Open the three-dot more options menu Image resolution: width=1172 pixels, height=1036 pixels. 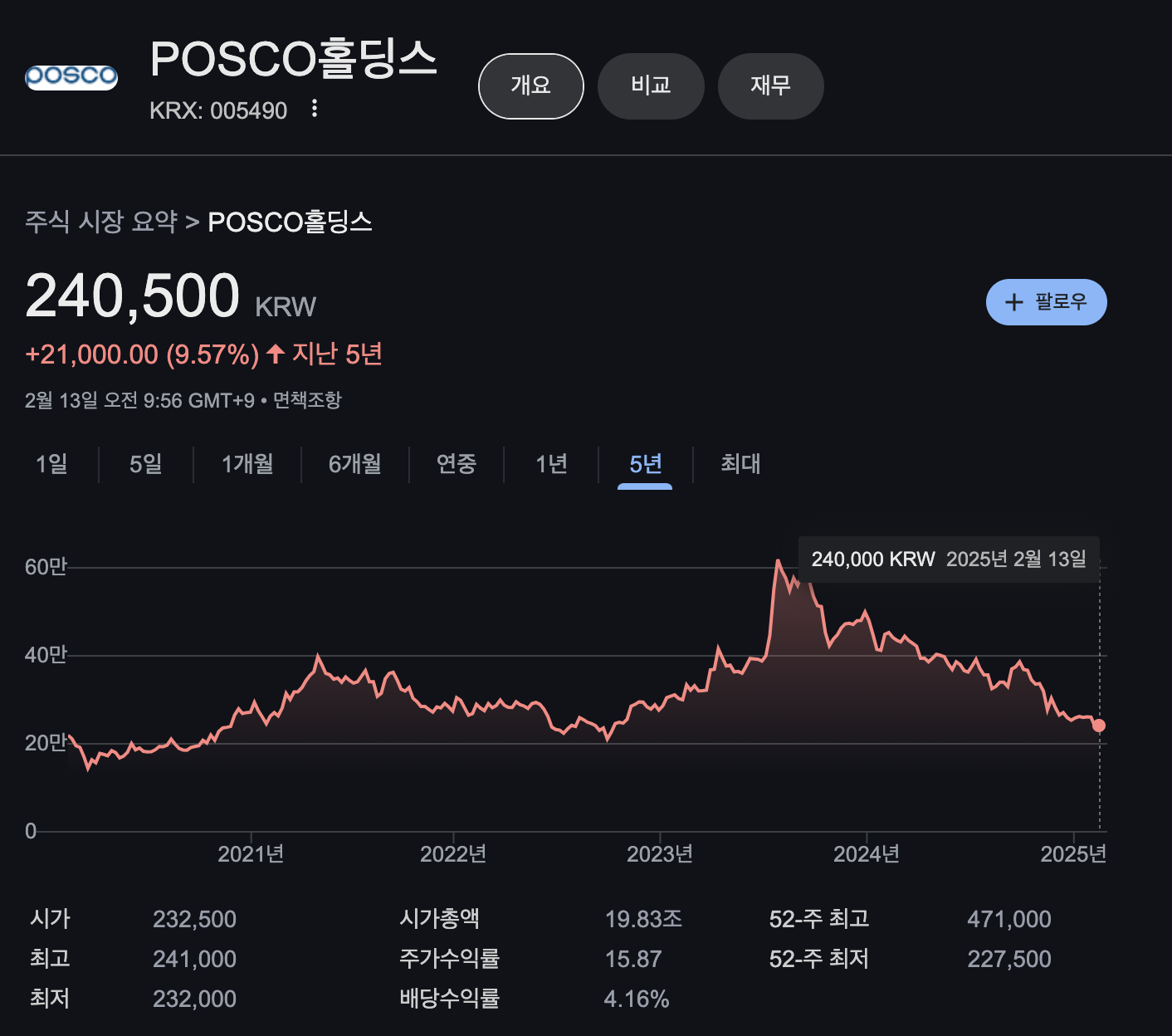[x=315, y=109]
